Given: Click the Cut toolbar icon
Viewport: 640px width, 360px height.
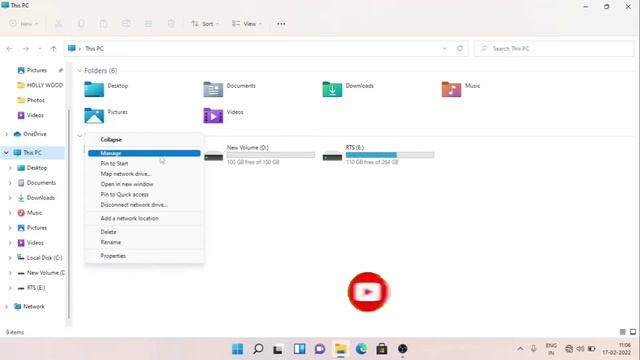Looking at the screenshot, I should pyautogui.click(x=59, y=24).
